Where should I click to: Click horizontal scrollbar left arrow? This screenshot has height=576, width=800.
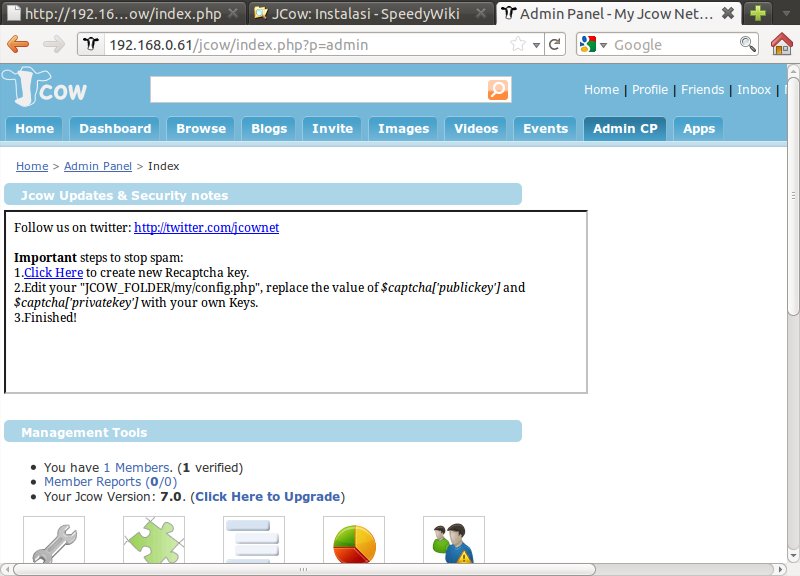[7, 569]
